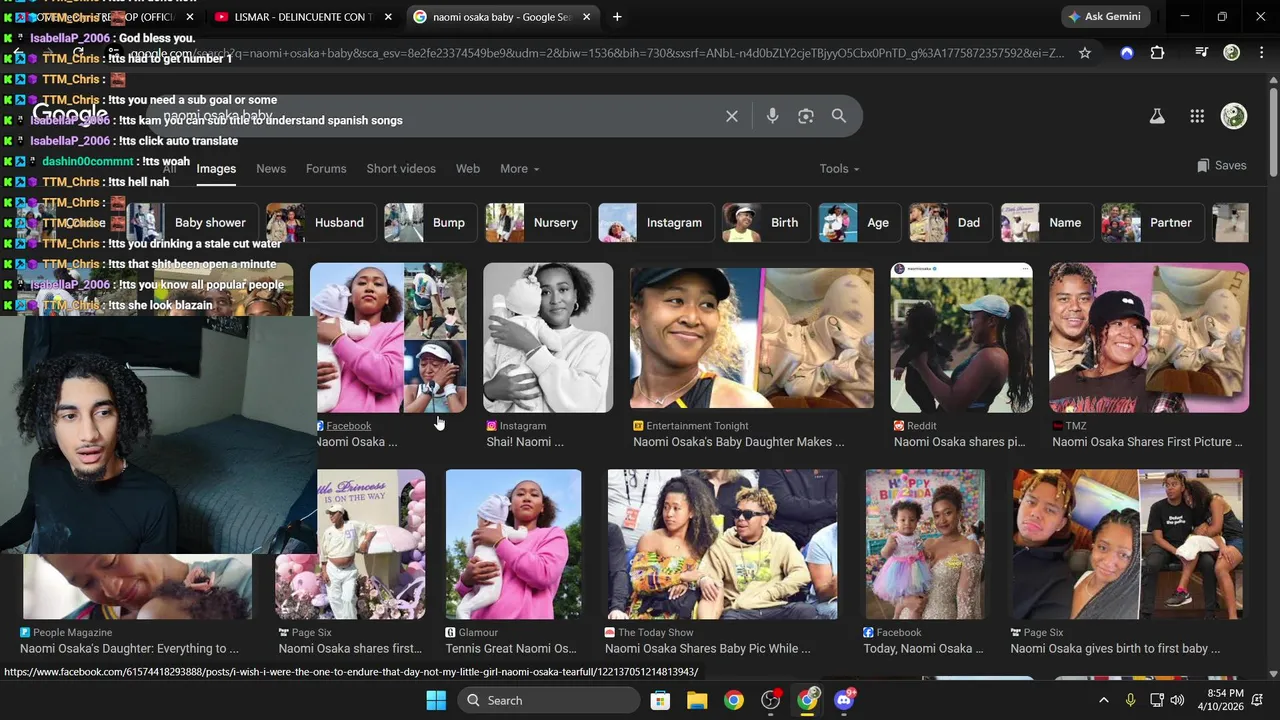Switch to the News tab
Viewport: 1280px width, 720px height.
coord(271,169)
